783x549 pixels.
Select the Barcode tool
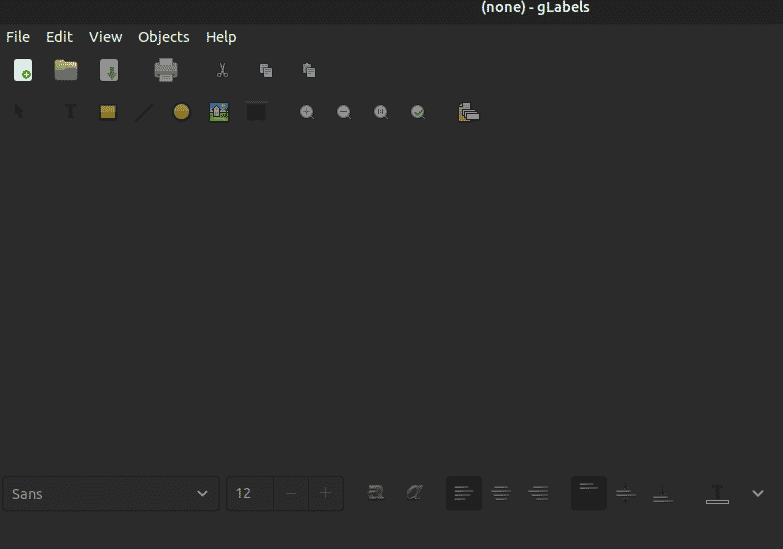(x=256, y=111)
